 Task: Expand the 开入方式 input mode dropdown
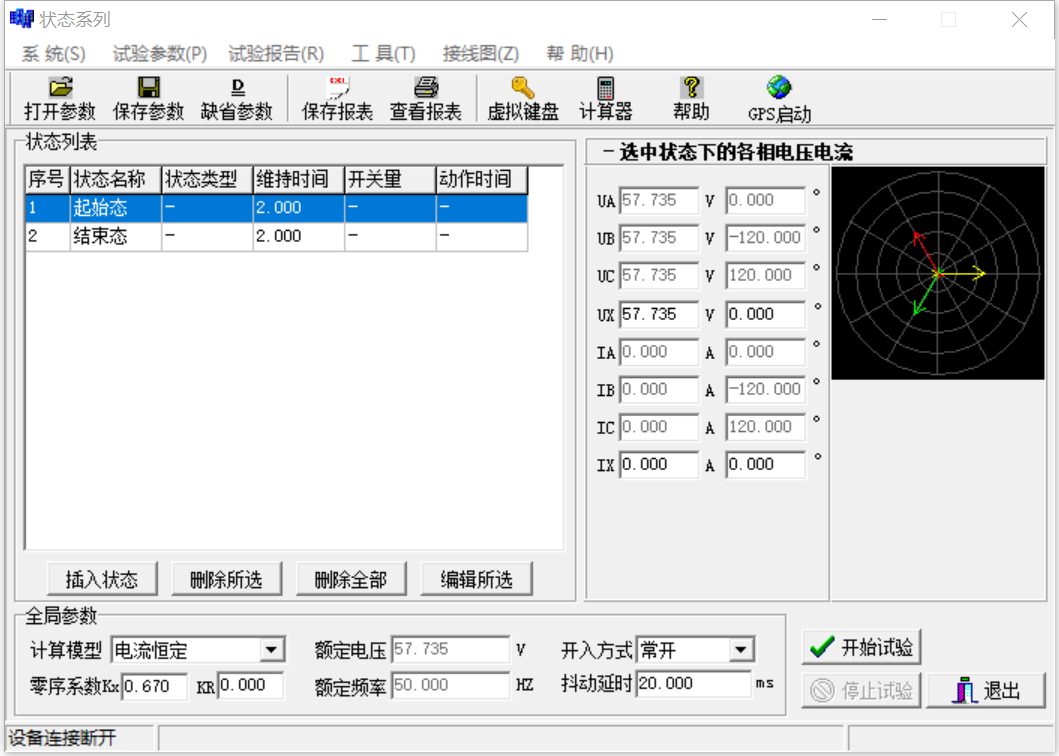(x=741, y=650)
